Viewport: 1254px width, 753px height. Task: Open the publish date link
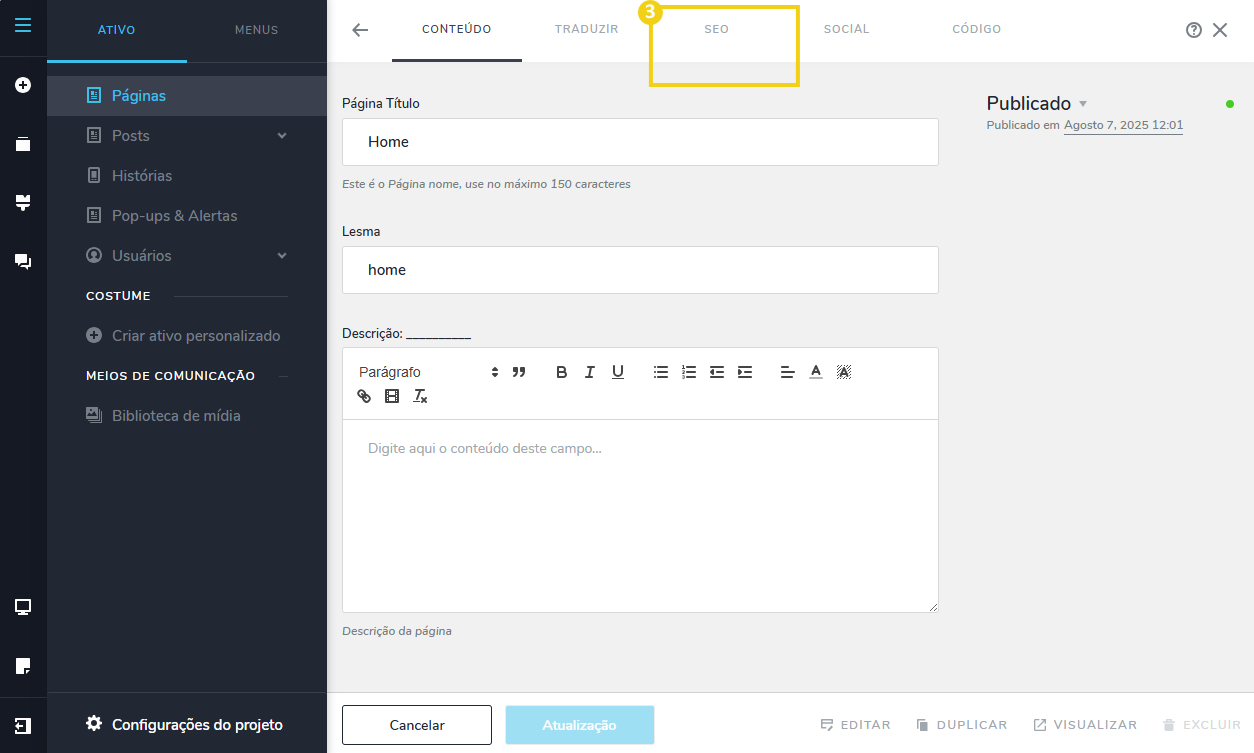click(1123, 126)
